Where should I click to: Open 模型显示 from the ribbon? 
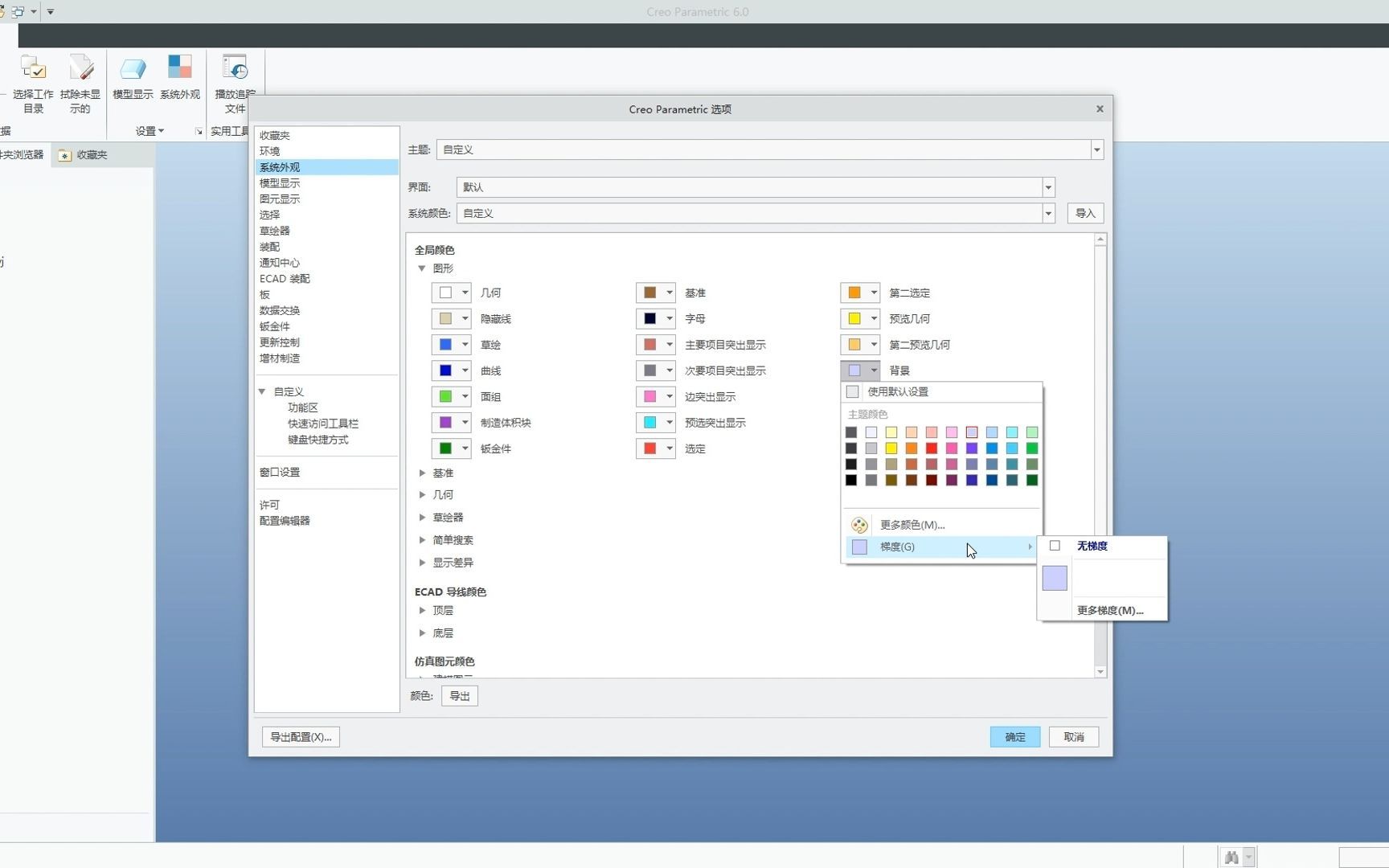pyautogui.click(x=133, y=68)
